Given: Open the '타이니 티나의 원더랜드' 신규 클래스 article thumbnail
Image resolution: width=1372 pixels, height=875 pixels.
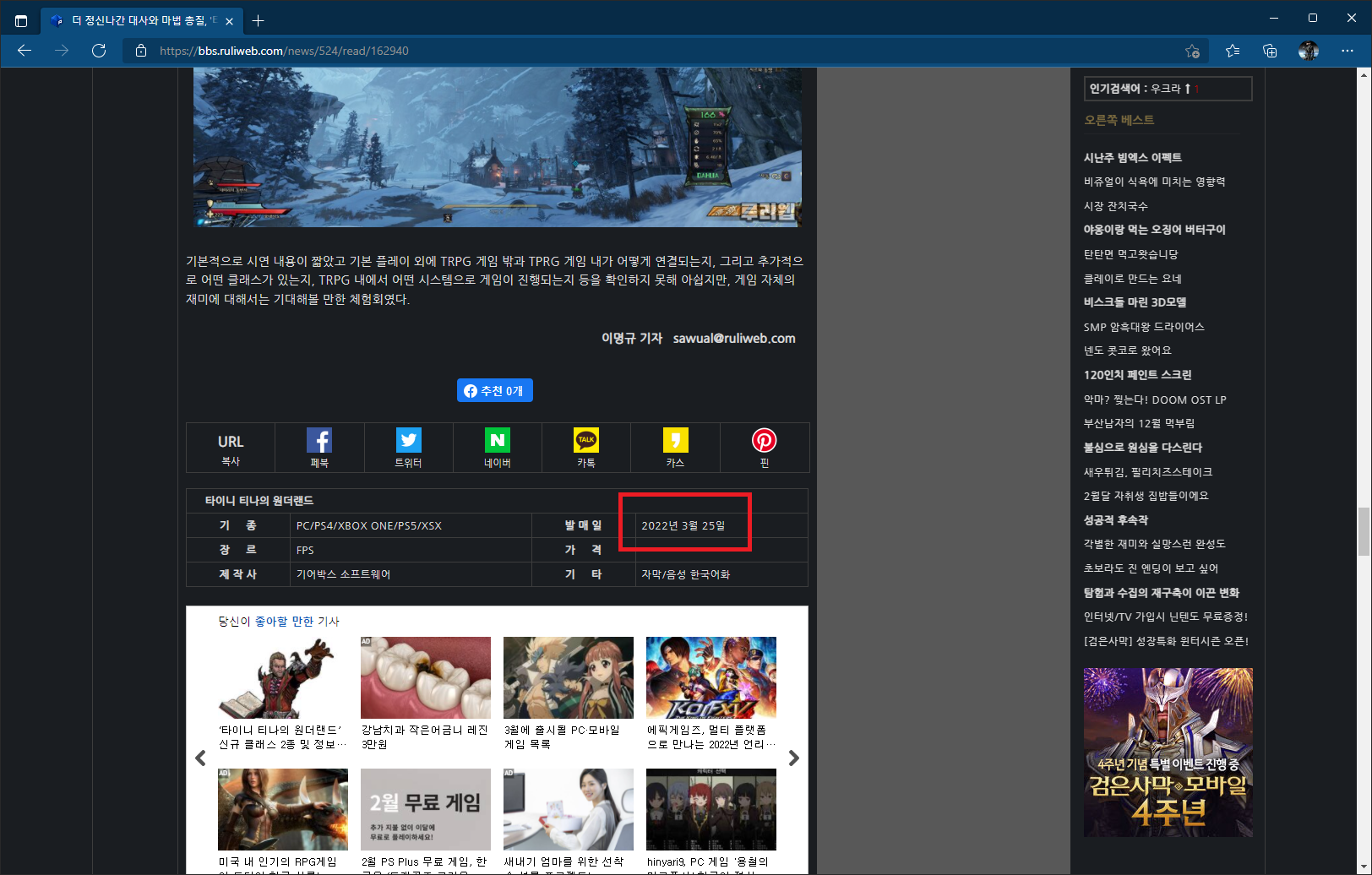Looking at the screenshot, I should pos(282,677).
